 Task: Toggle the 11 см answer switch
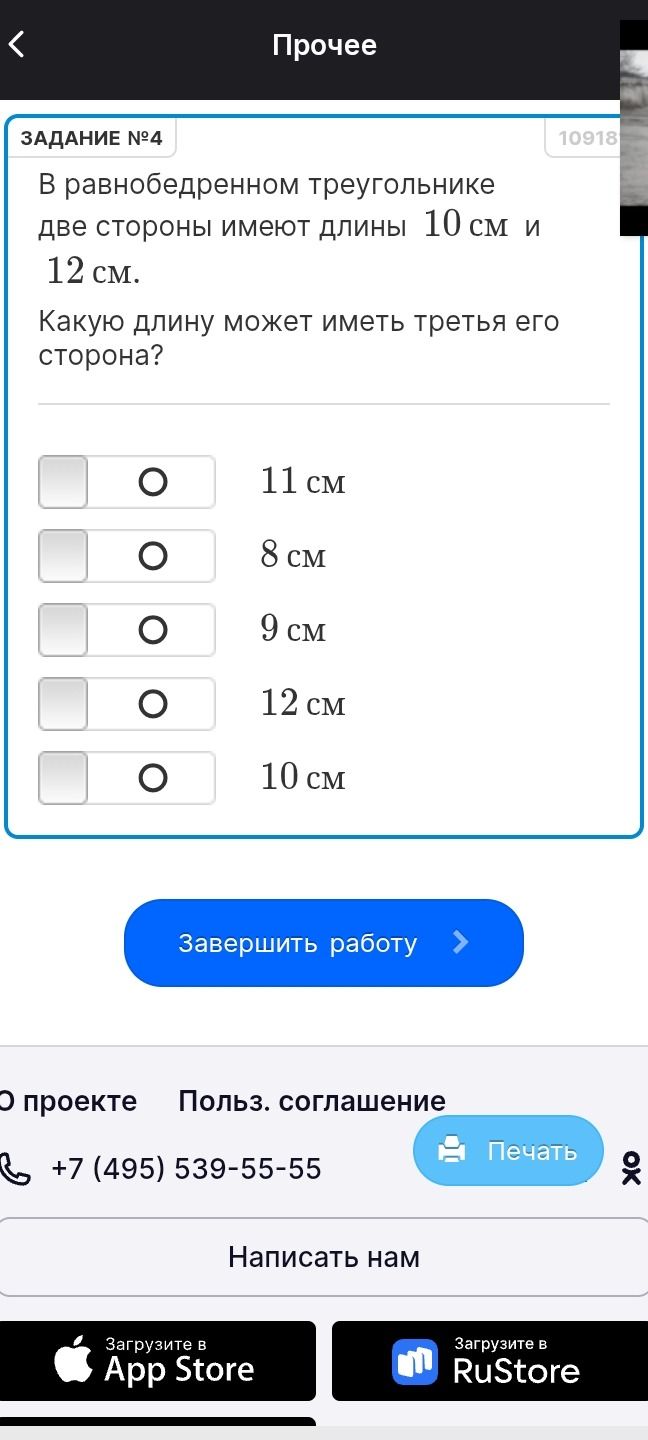pyautogui.click(x=127, y=482)
